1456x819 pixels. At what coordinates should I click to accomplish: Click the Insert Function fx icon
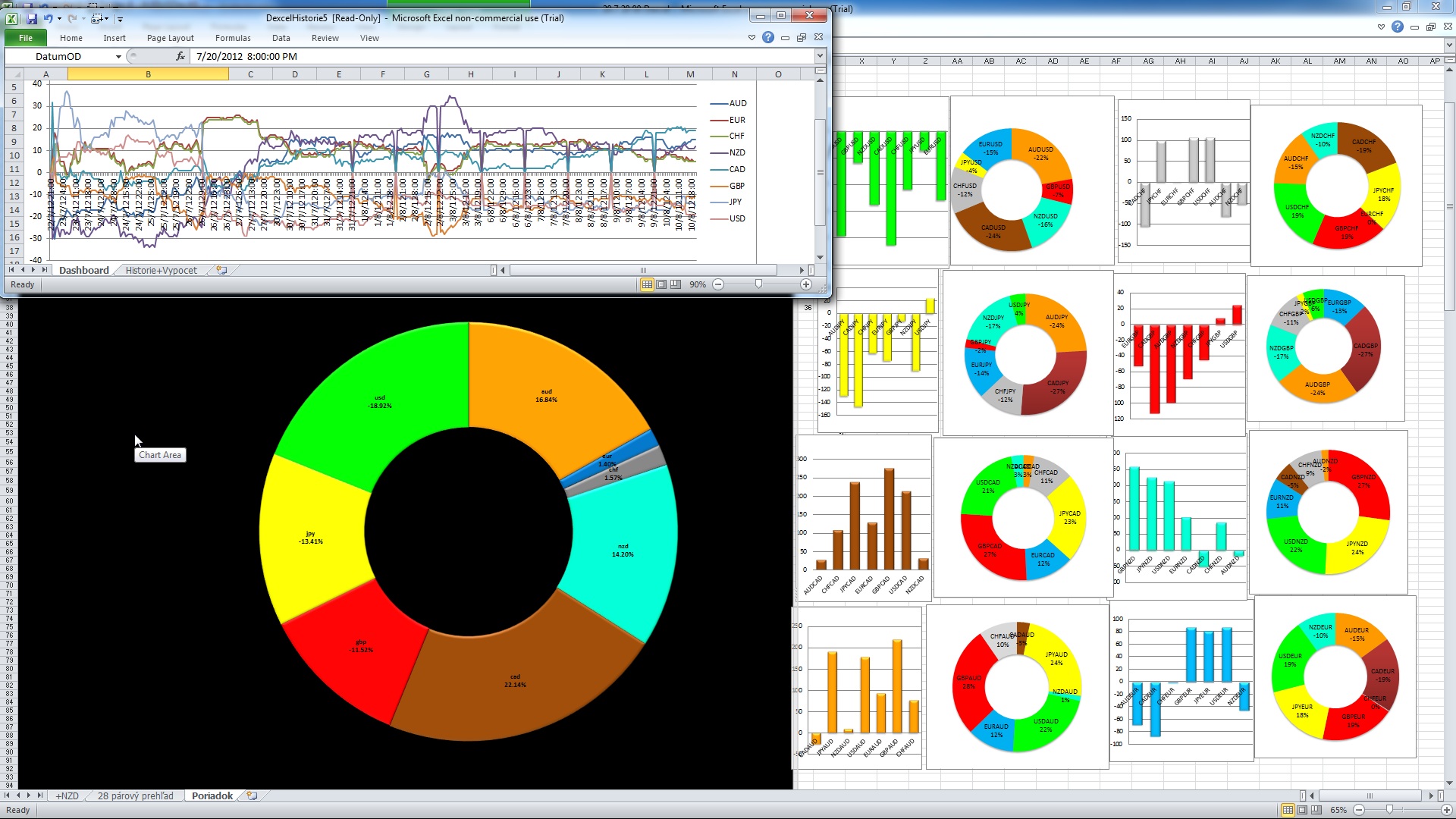pos(180,56)
